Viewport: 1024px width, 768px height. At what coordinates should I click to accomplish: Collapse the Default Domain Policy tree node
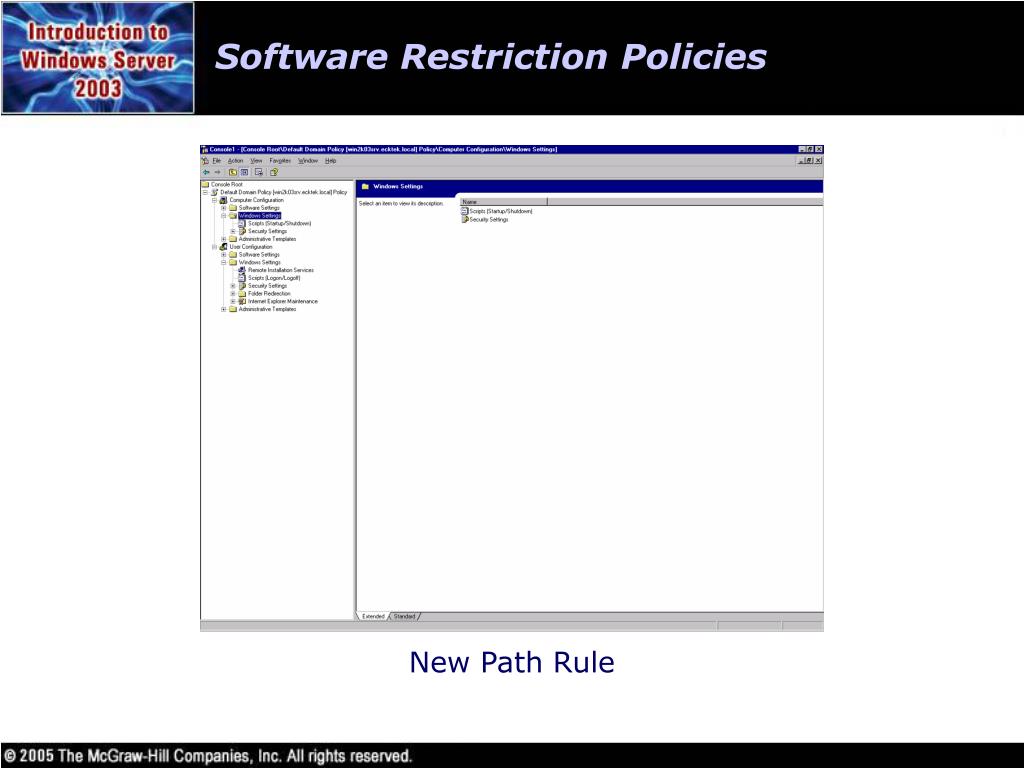pyautogui.click(x=205, y=192)
